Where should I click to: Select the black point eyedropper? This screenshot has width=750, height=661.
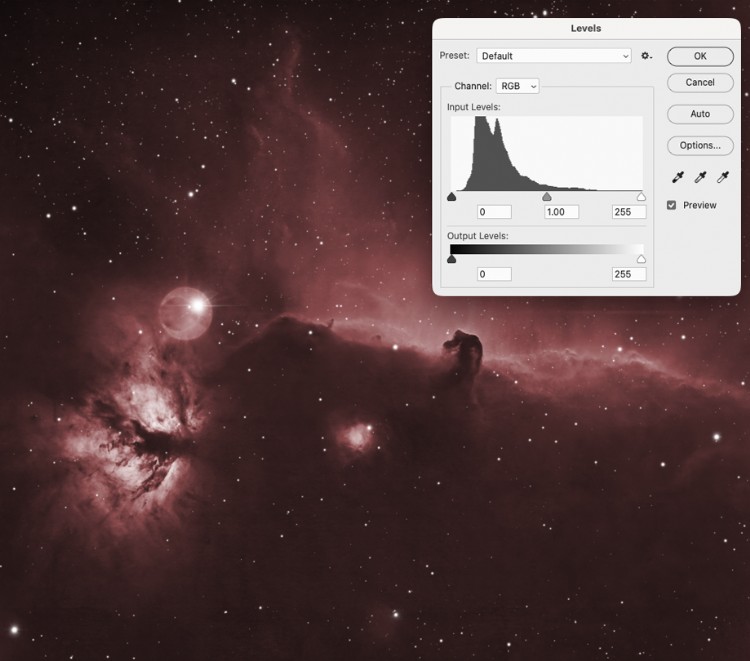(678, 177)
